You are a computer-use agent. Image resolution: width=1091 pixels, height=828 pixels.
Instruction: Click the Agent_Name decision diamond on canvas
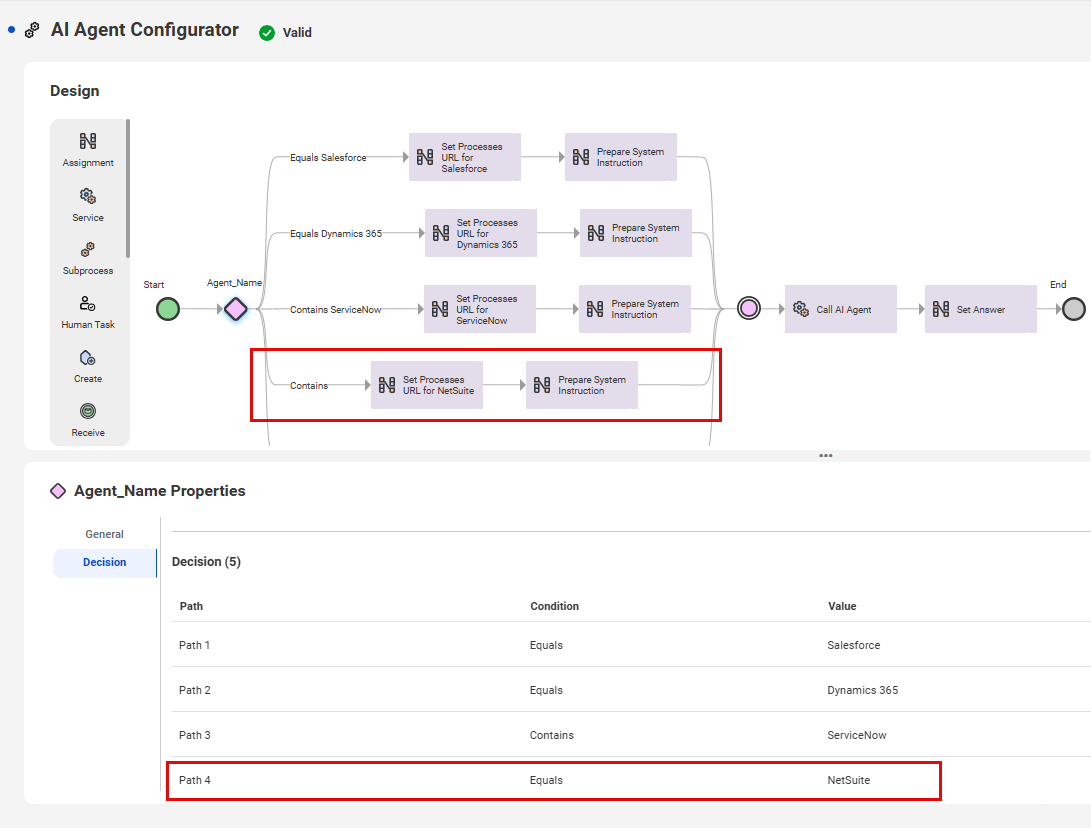click(236, 309)
